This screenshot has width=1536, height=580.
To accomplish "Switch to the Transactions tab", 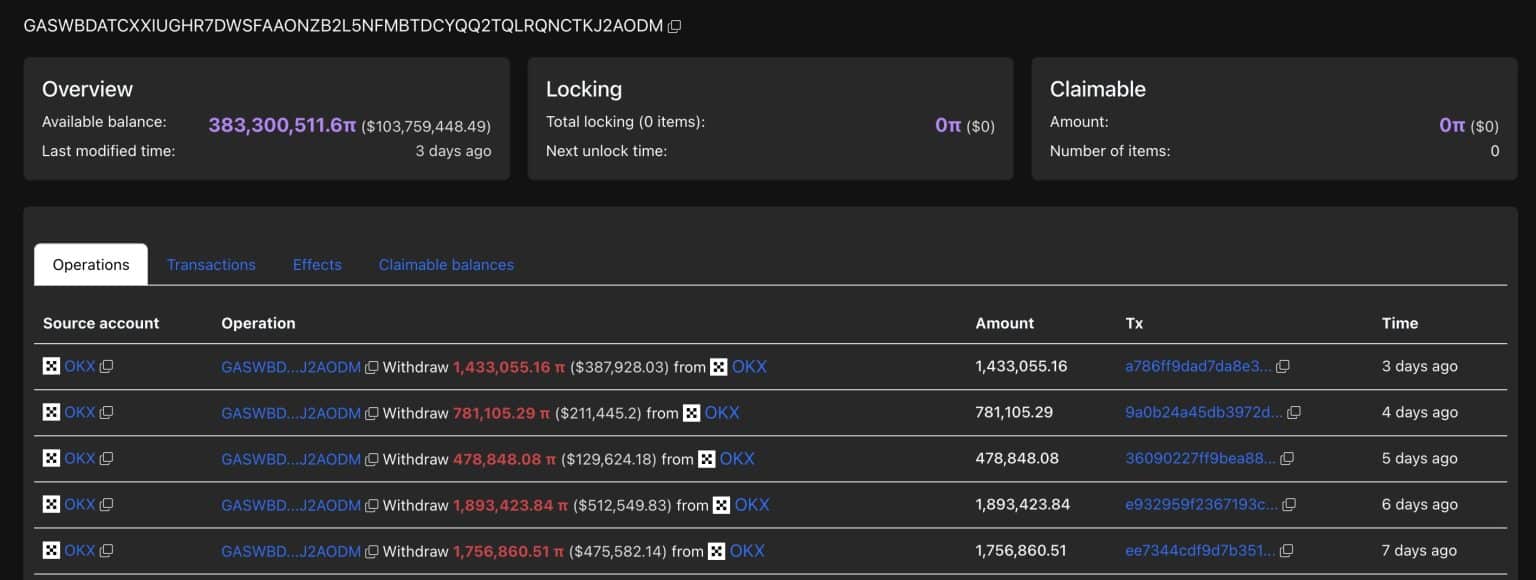I will coord(211,264).
